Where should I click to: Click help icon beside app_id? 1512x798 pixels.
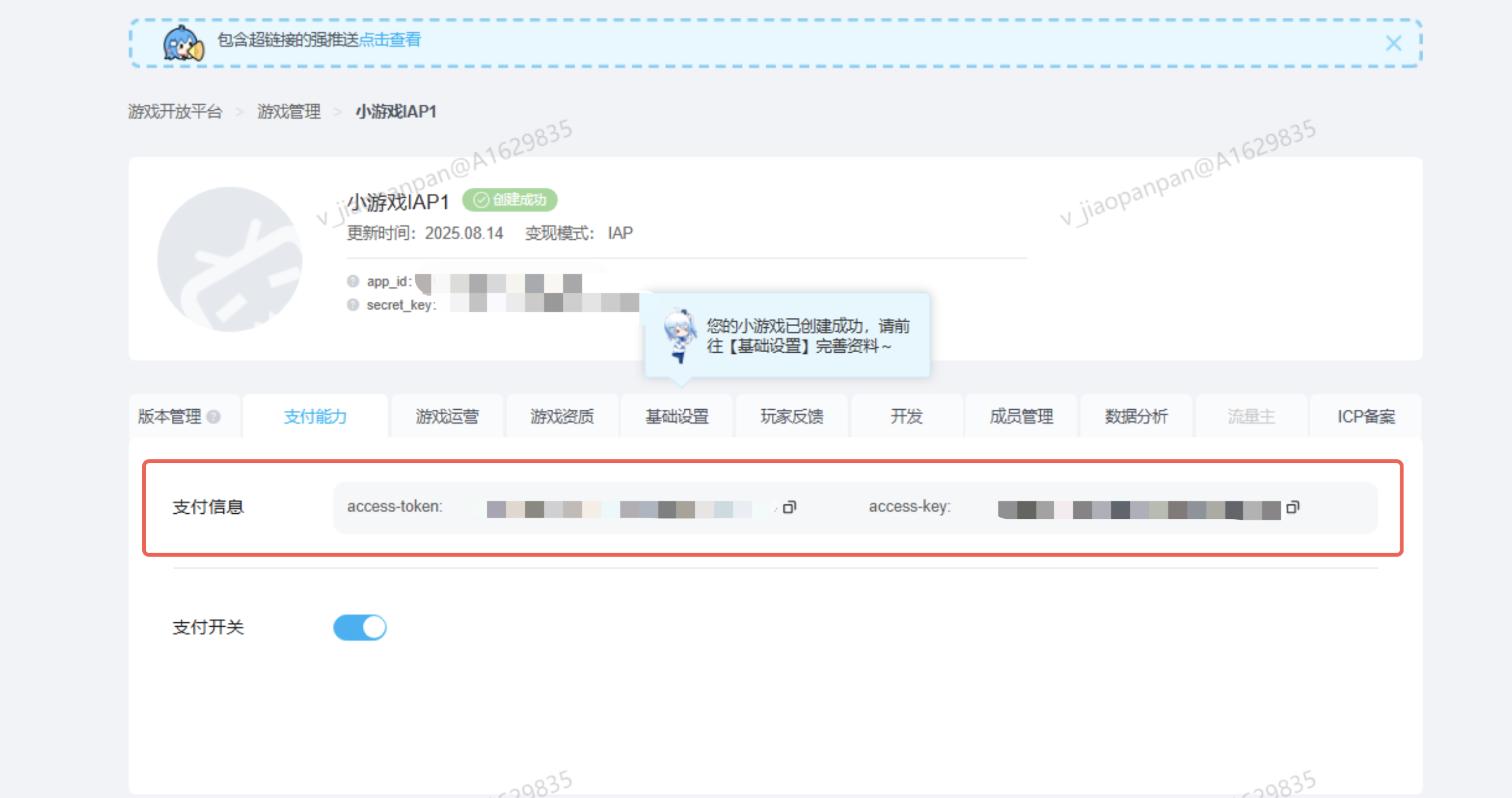[353, 281]
